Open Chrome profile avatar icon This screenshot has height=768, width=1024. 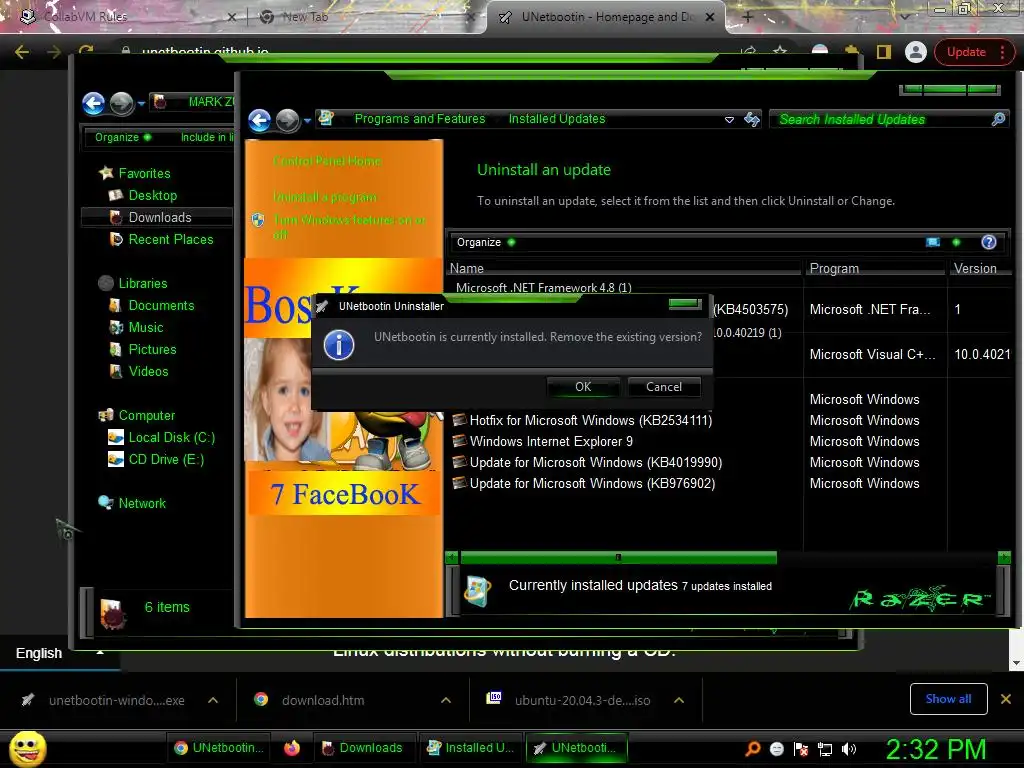click(x=916, y=52)
